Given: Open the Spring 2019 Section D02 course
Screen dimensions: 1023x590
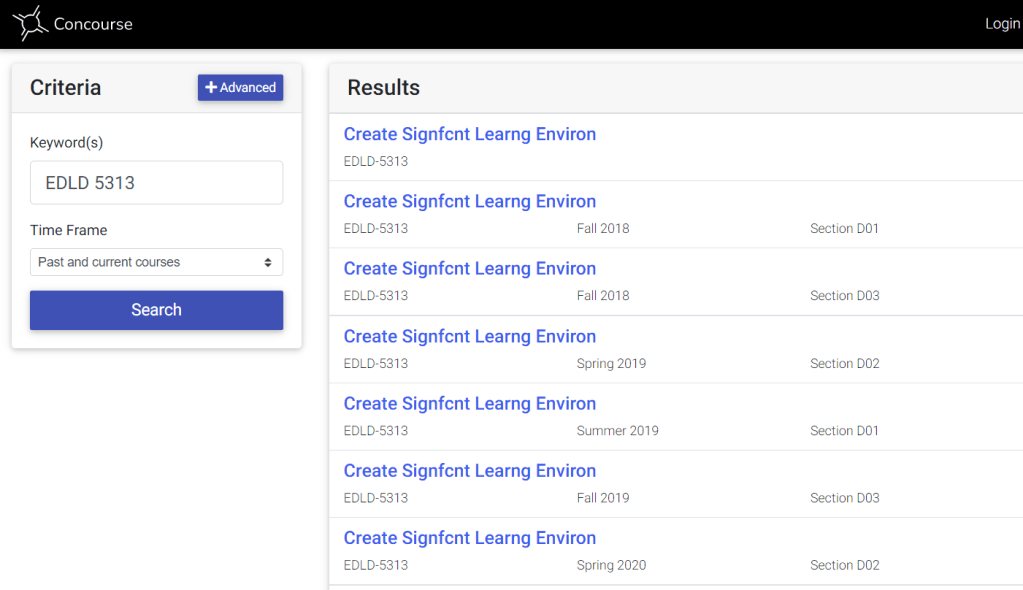Looking at the screenshot, I should tap(469, 336).
